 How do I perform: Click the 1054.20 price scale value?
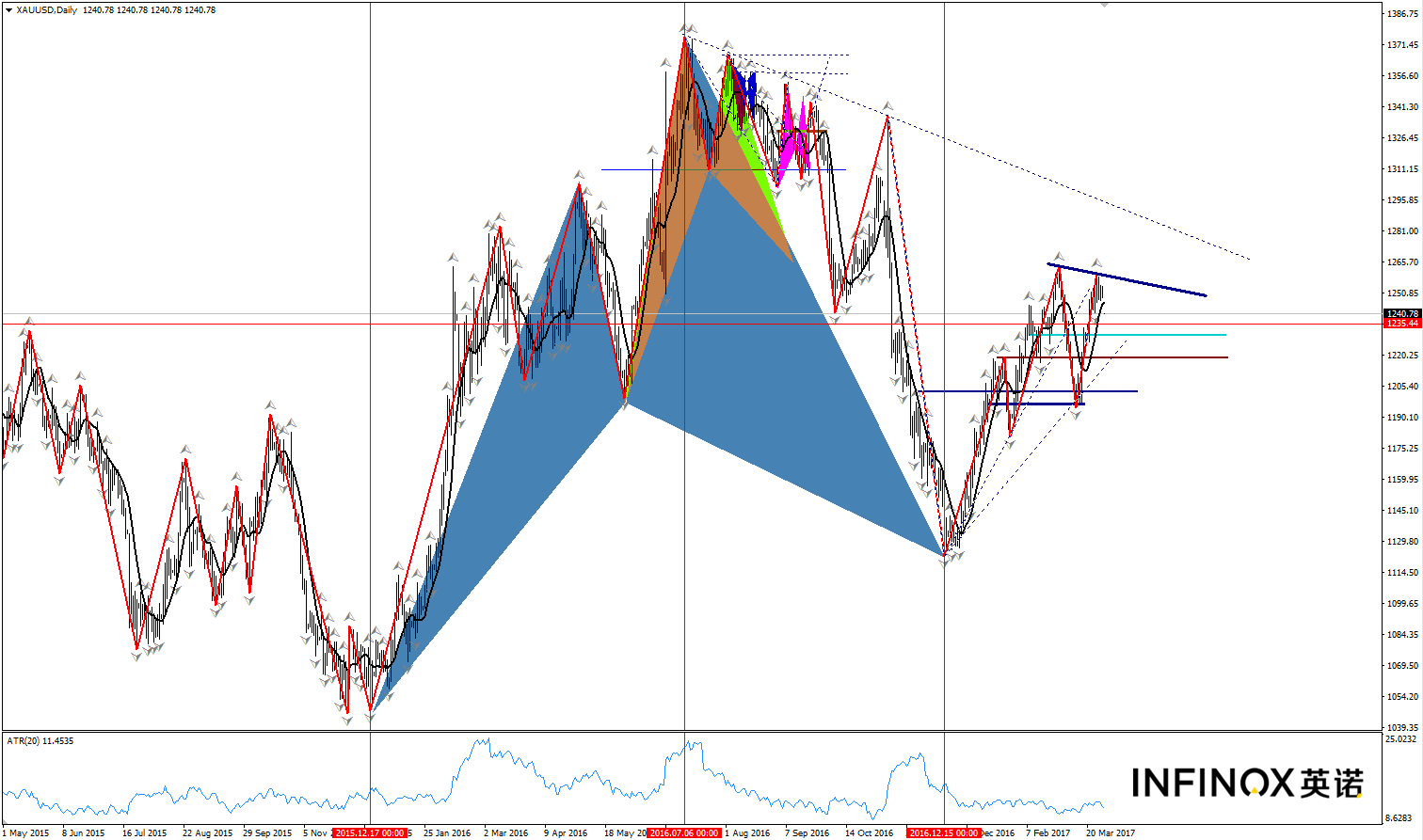tap(1402, 697)
